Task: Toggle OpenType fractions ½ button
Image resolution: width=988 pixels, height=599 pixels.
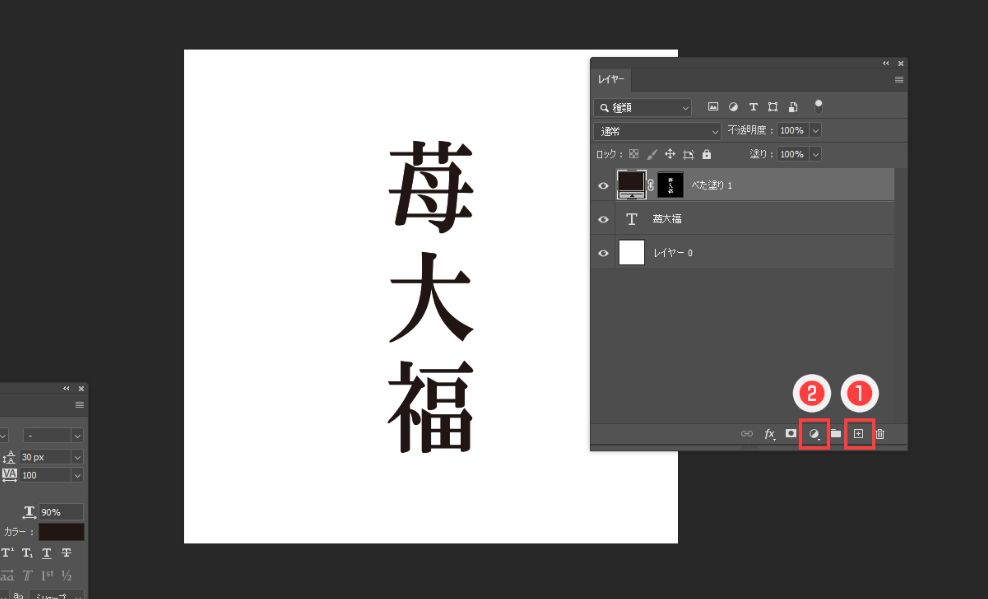Action: 66,575
